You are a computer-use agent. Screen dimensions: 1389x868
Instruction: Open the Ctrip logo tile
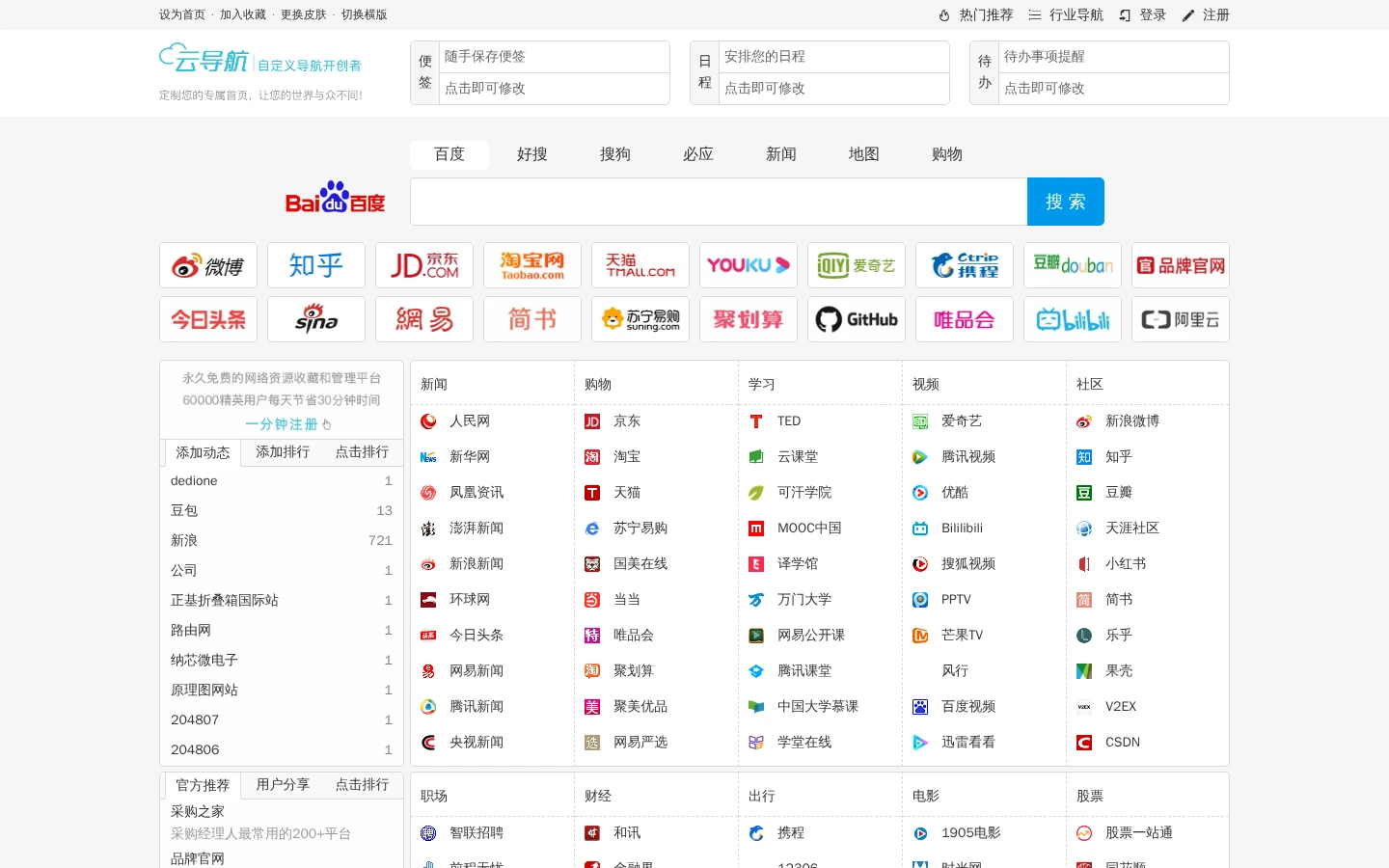pos(965,265)
